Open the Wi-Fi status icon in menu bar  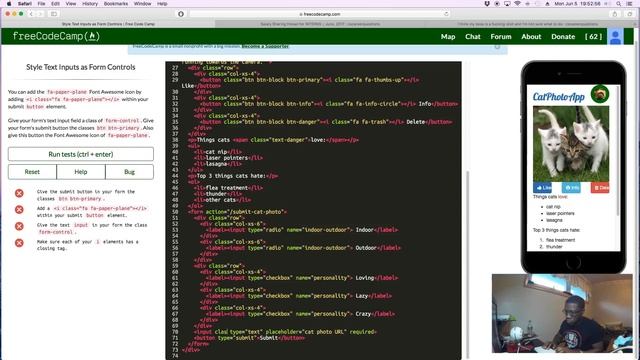(517, 3)
